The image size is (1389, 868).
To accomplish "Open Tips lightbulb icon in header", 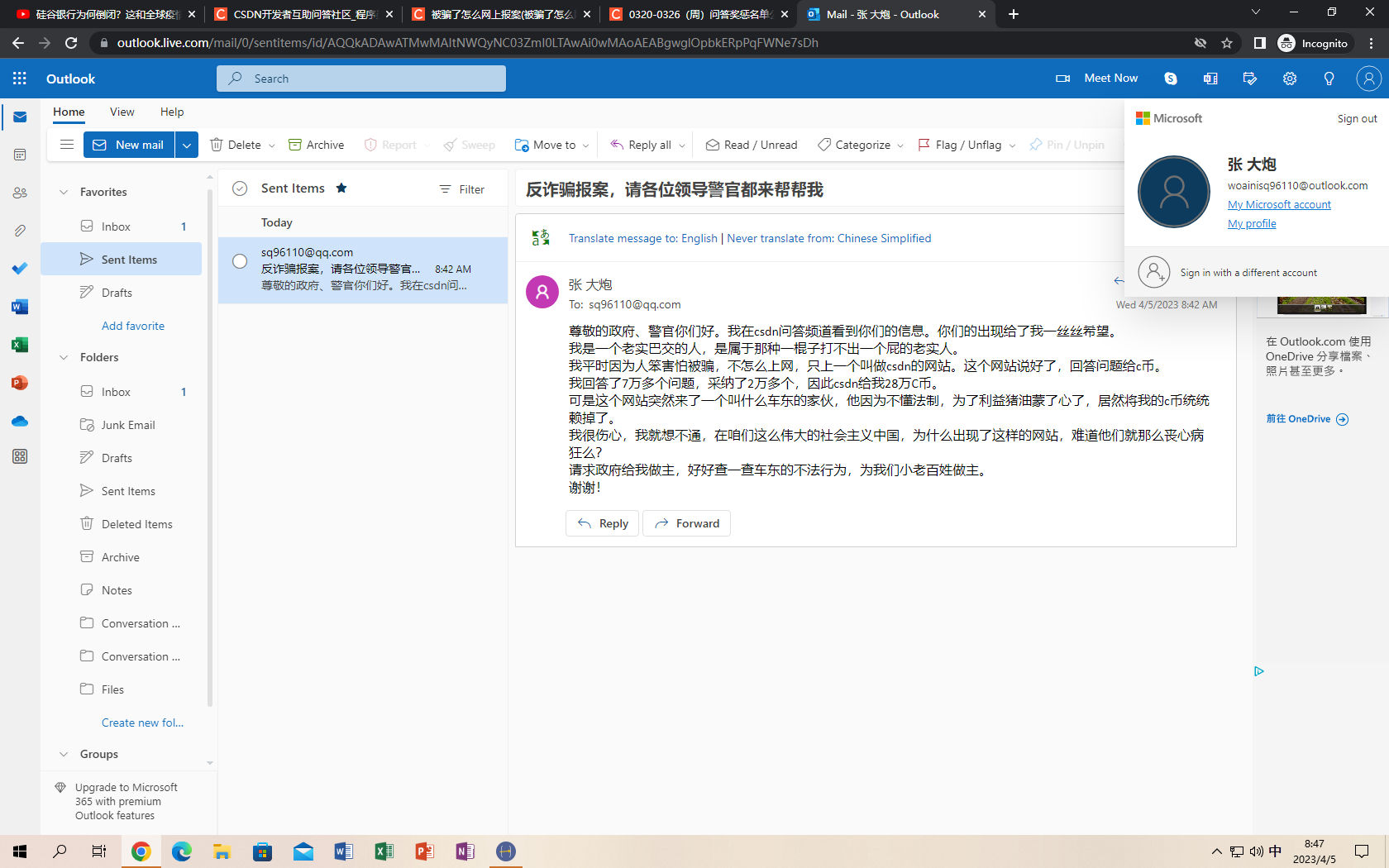I will pyautogui.click(x=1329, y=79).
